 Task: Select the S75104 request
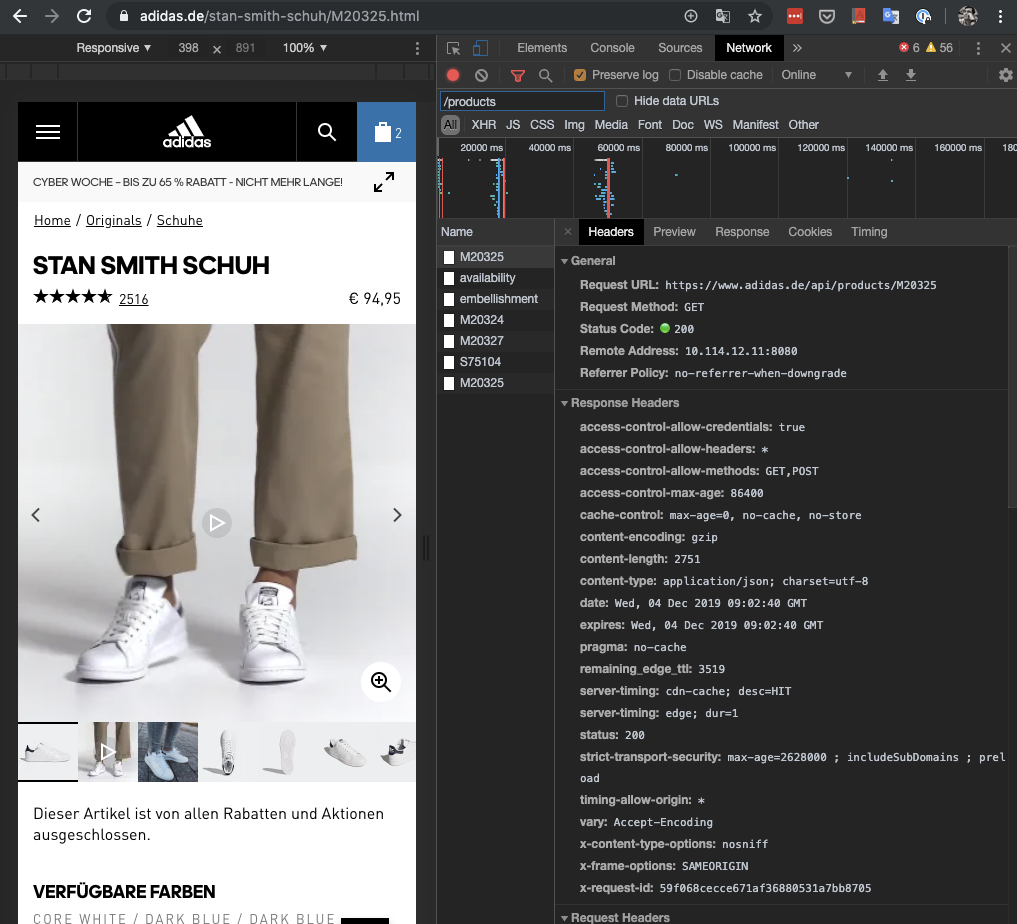(496, 362)
